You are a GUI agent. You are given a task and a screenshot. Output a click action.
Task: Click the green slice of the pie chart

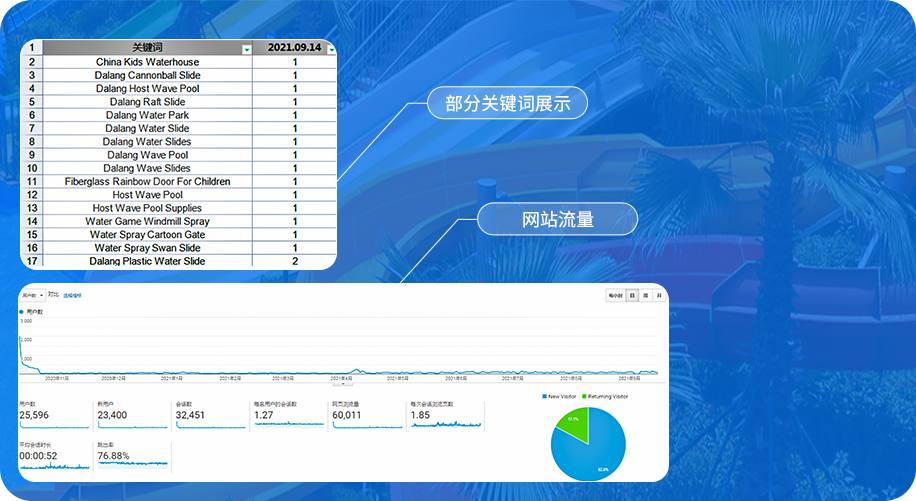coord(573,424)
